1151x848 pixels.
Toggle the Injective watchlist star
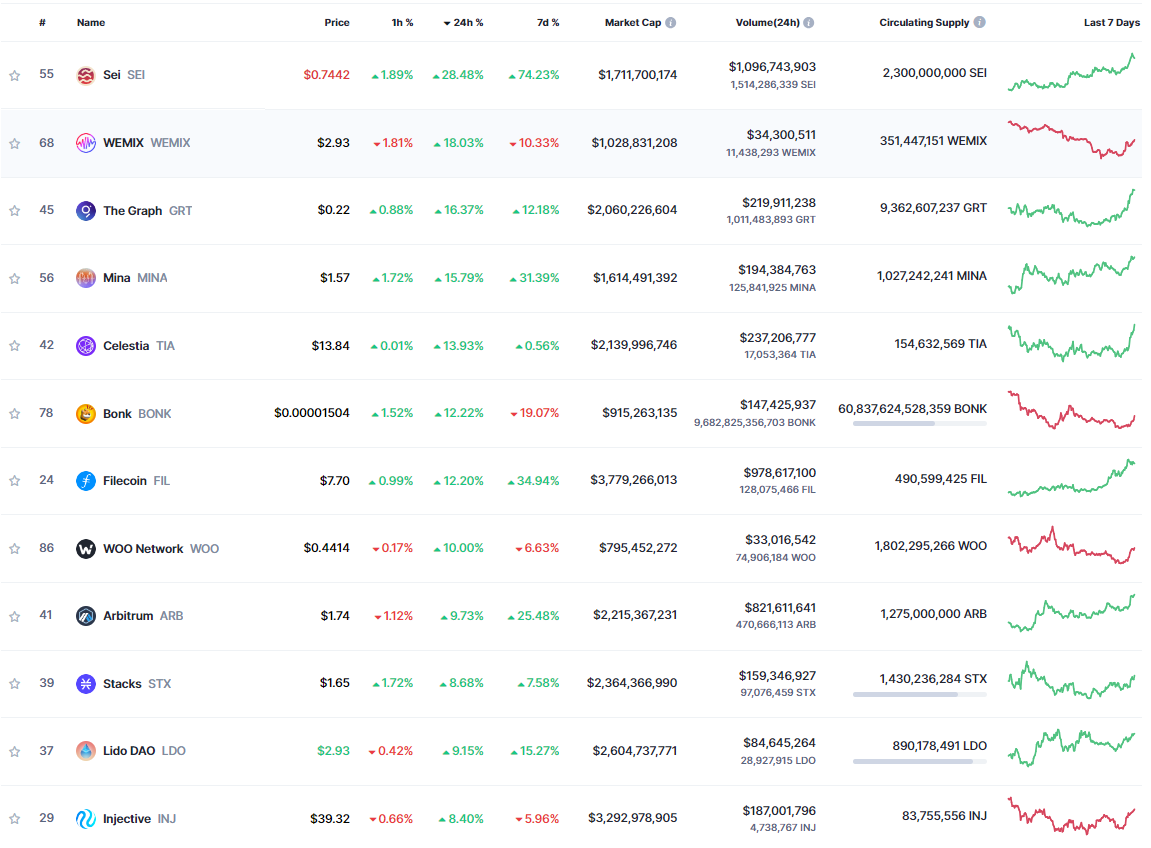(x=15, y=819)
